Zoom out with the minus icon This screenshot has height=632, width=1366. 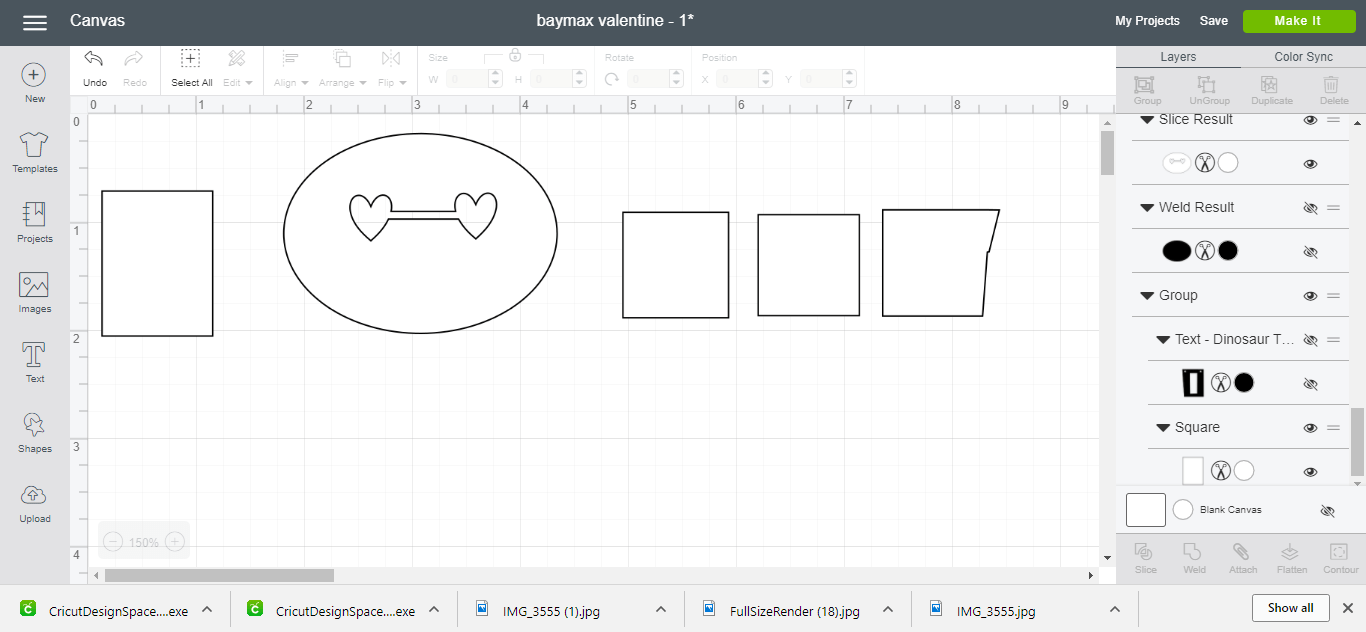(x=113, y=542)
